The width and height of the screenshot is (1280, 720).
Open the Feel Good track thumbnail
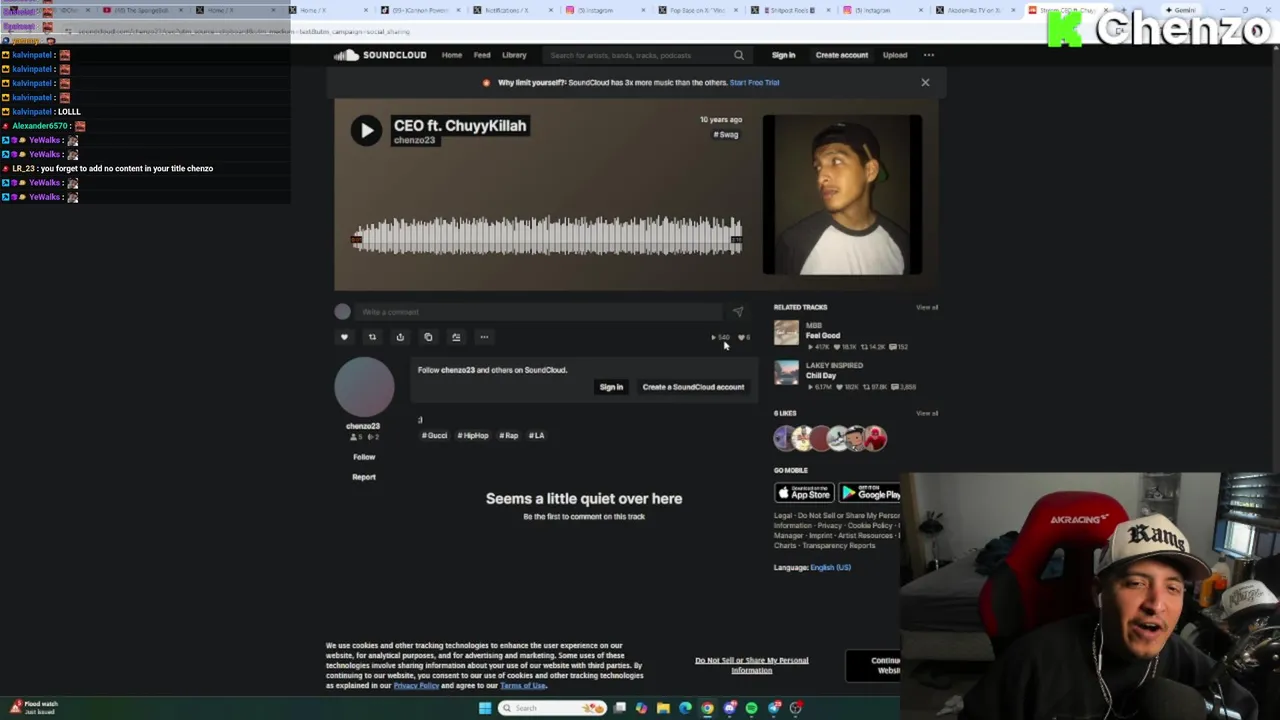pyautogui.click(x=786, y=333)
